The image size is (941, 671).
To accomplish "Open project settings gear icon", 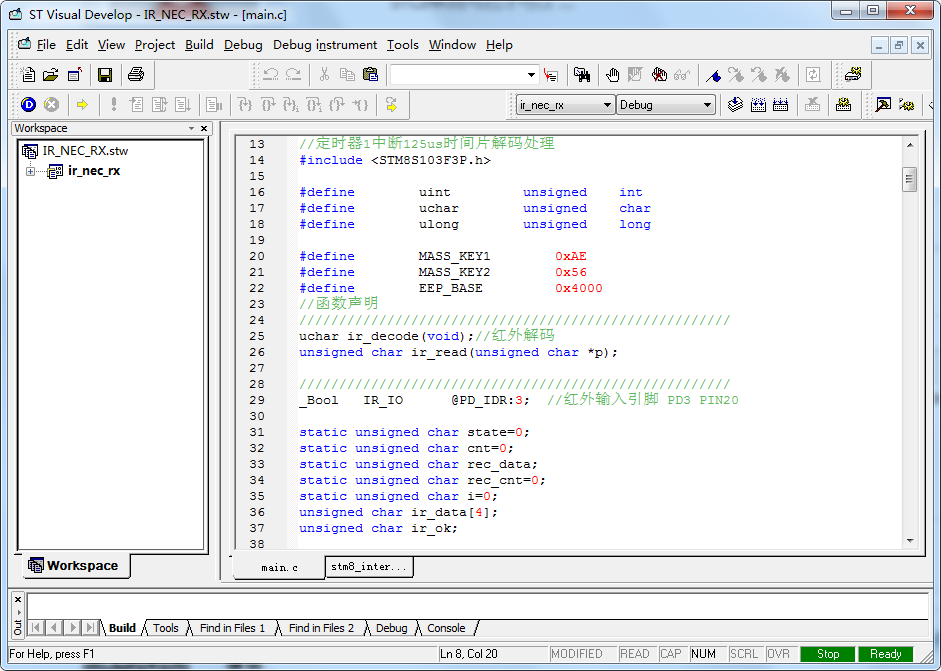I will tap(843, 104).
